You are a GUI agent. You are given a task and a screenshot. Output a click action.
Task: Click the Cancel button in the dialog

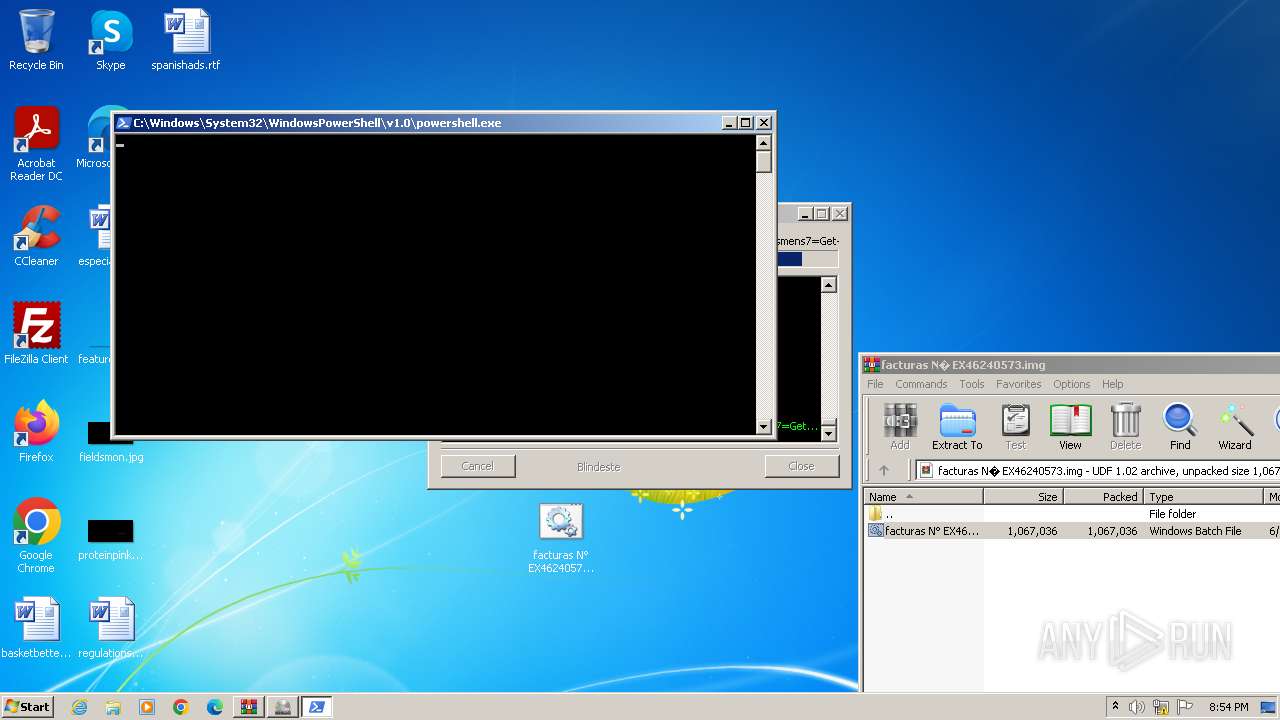[478, 466]
